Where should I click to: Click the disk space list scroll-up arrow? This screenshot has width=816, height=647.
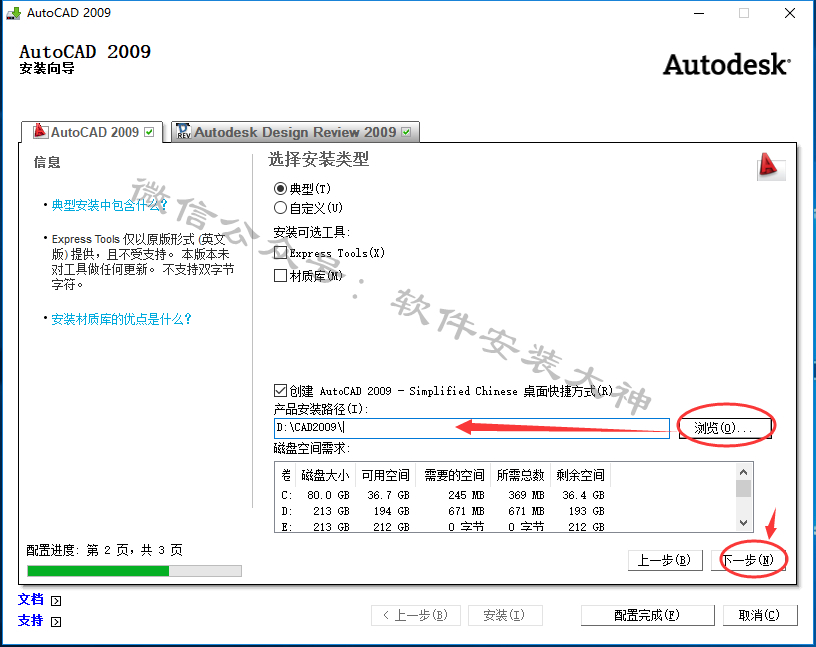click(x=744, y=472)
